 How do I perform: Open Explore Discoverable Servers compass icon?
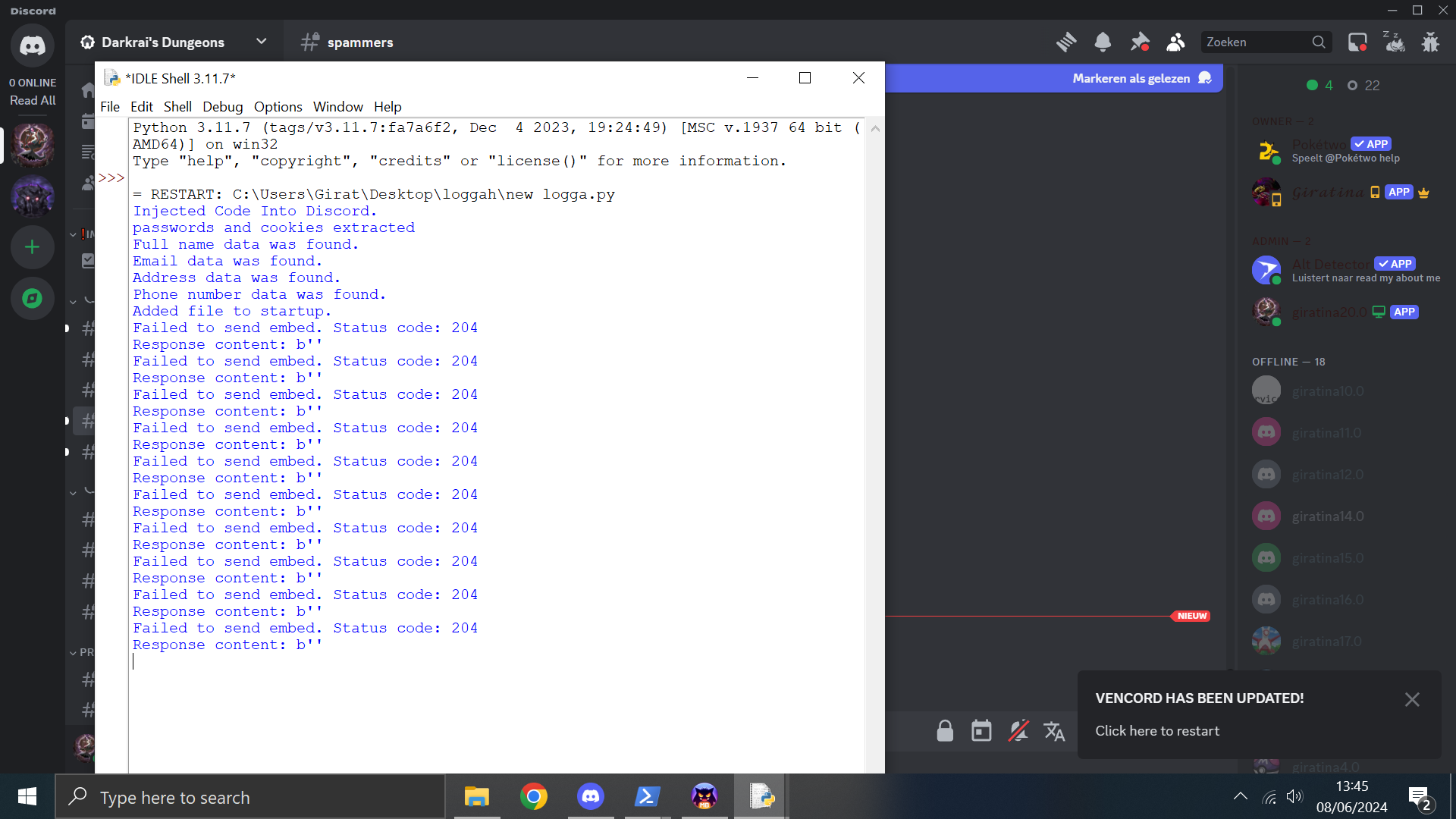32,299
